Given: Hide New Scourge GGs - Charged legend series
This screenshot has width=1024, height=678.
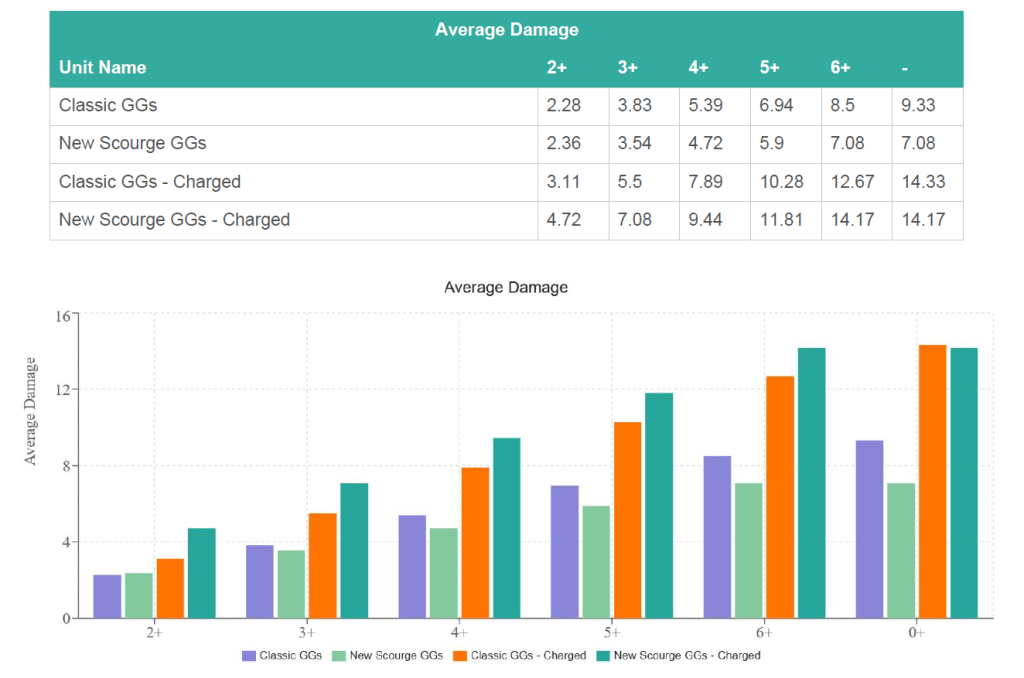Looking at the screenshot, I should click(x=686, y=656).
